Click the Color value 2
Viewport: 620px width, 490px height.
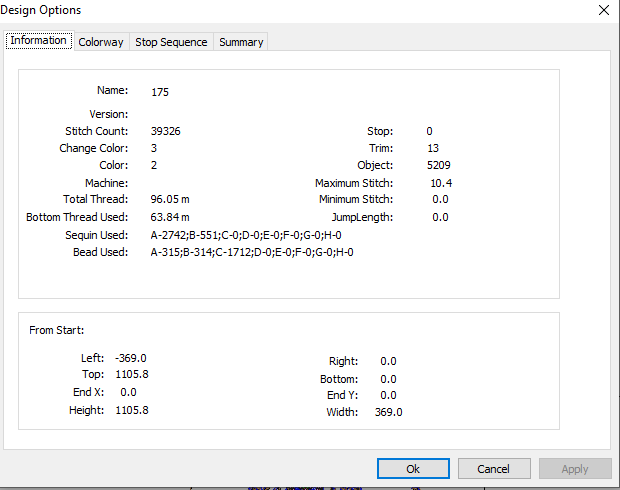[x=154, y=165]
